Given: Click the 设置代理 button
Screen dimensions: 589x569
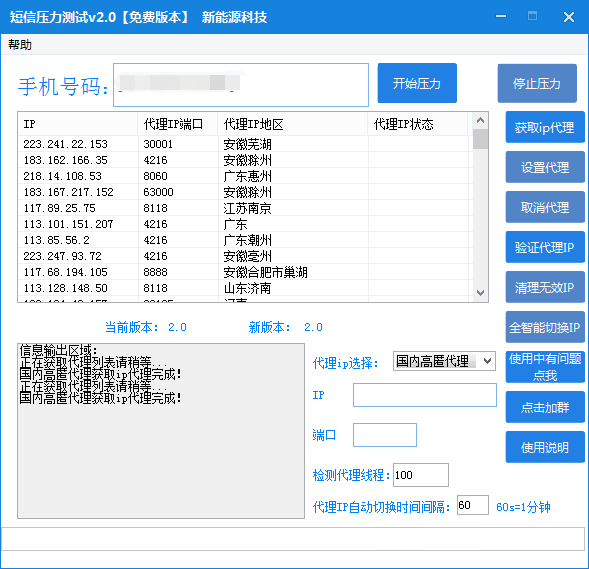Looking at the screenshot, I should (x=545, y=167).
